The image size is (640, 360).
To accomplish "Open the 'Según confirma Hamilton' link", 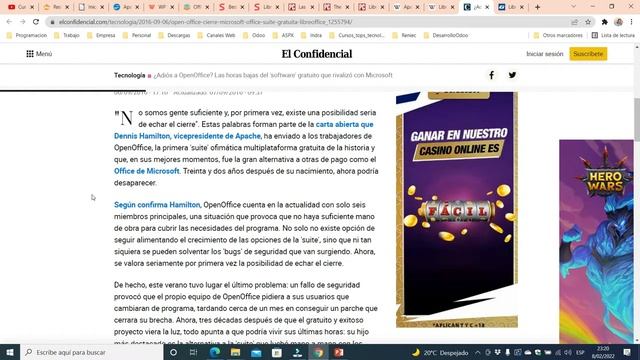I will pyautogui.click(x=157, y=205).
